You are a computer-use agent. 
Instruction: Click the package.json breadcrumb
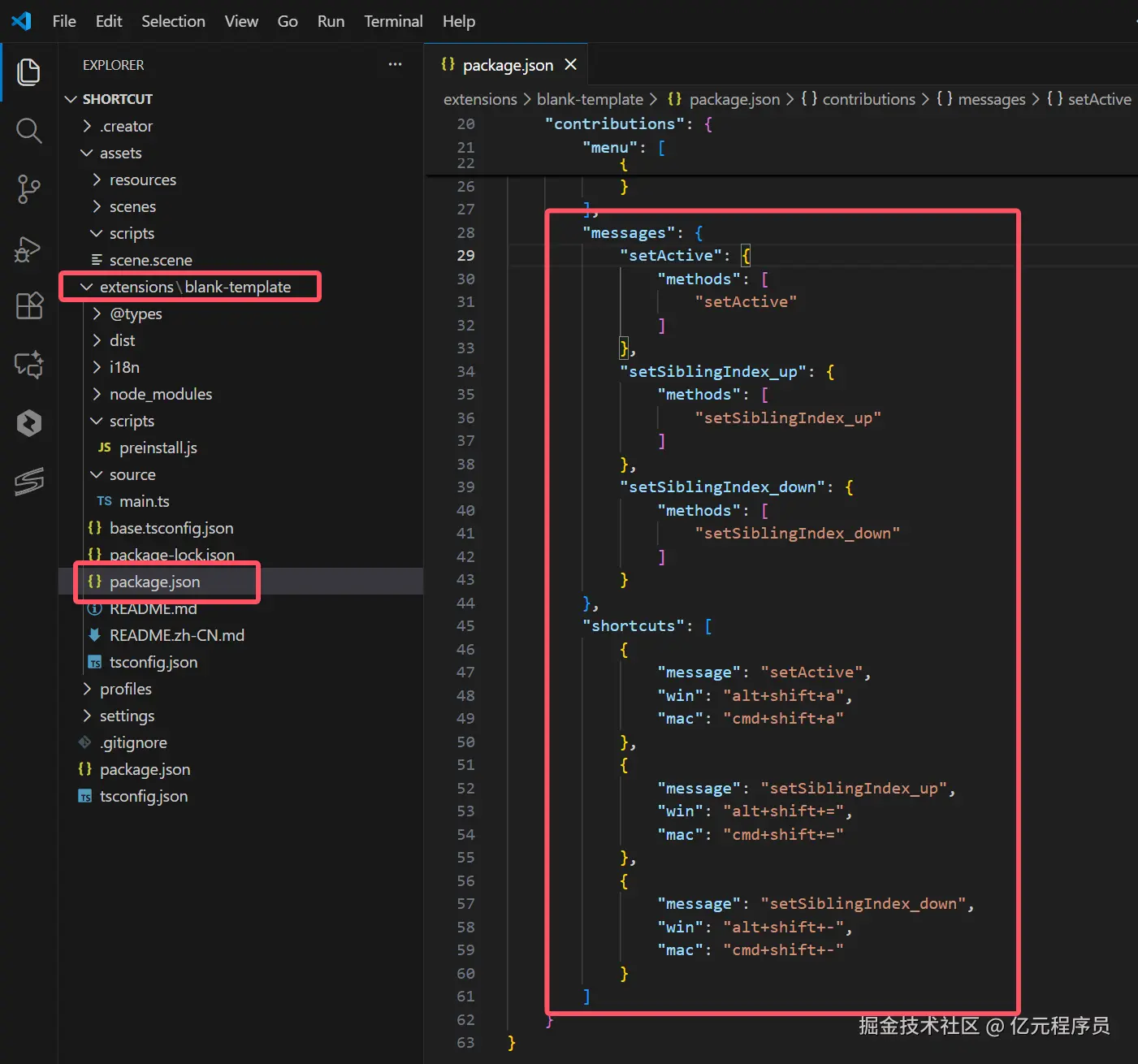coord(723,99)
